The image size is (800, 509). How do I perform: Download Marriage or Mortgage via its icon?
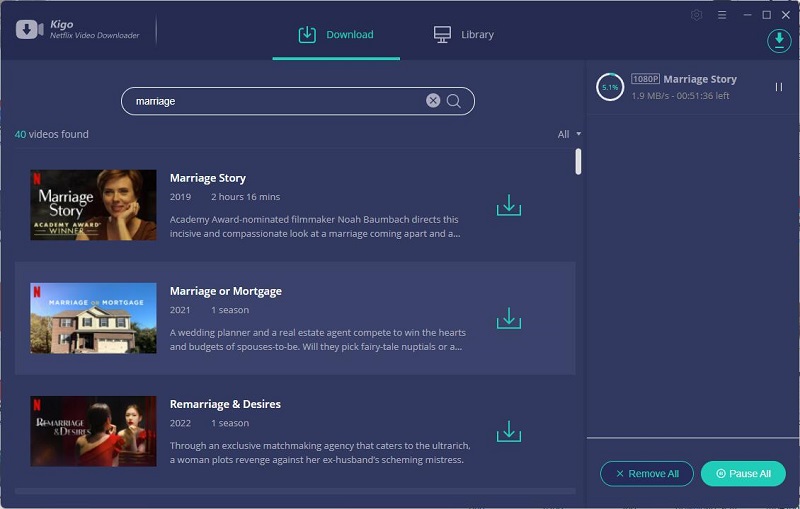[x=509, y=318]
